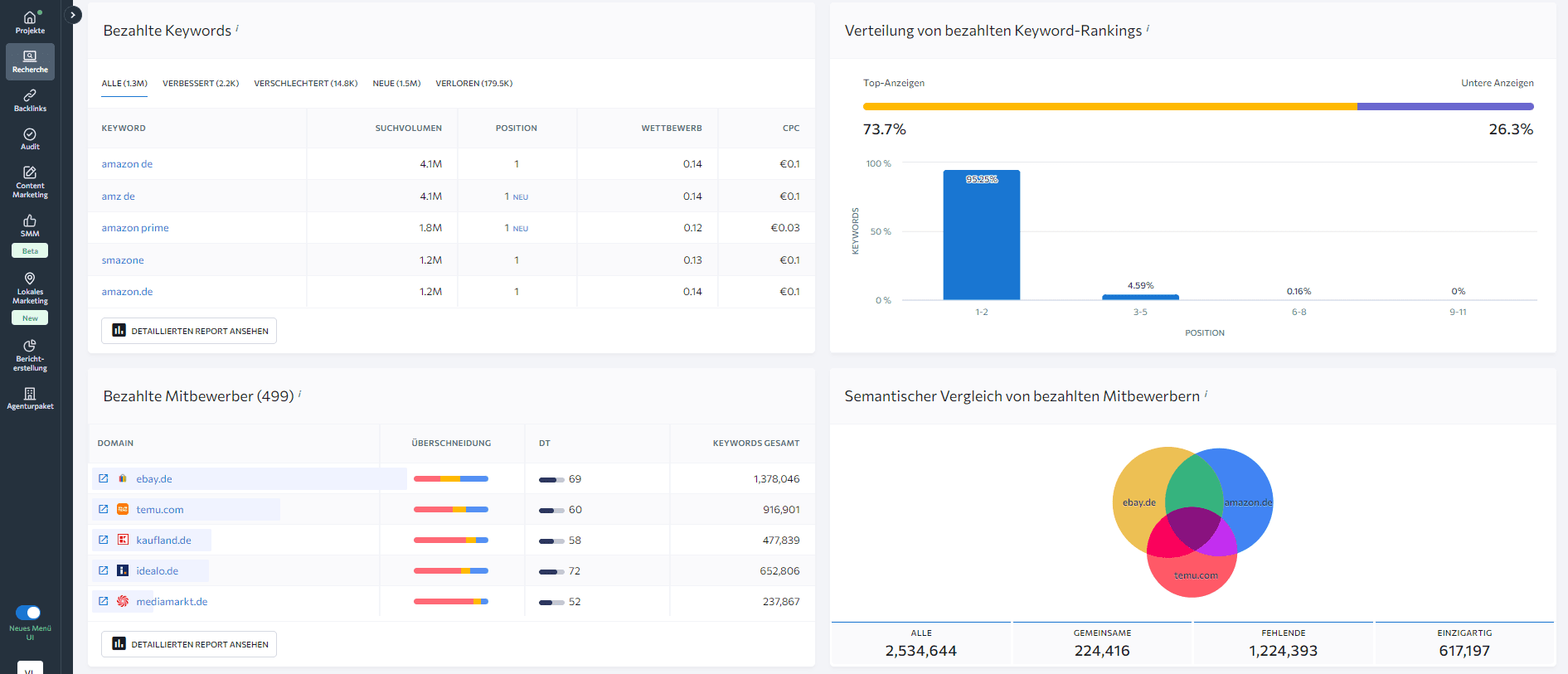The height and width of the screenshot is (674, 1568).
Task: Open the amz de keyword link
Action: click(118, 196)
